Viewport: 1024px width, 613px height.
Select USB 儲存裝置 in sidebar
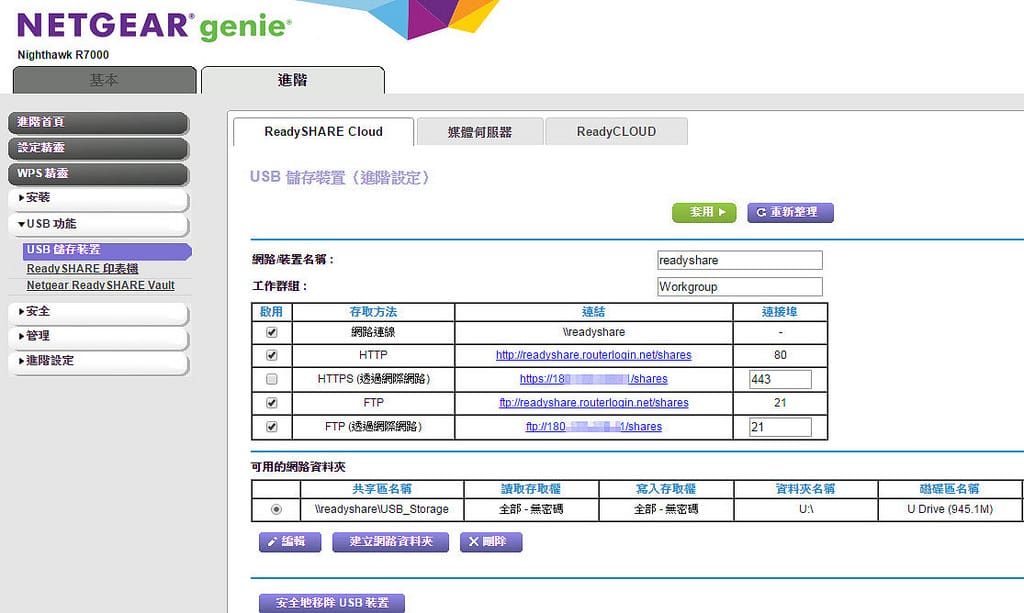click(x=107, y=250)
